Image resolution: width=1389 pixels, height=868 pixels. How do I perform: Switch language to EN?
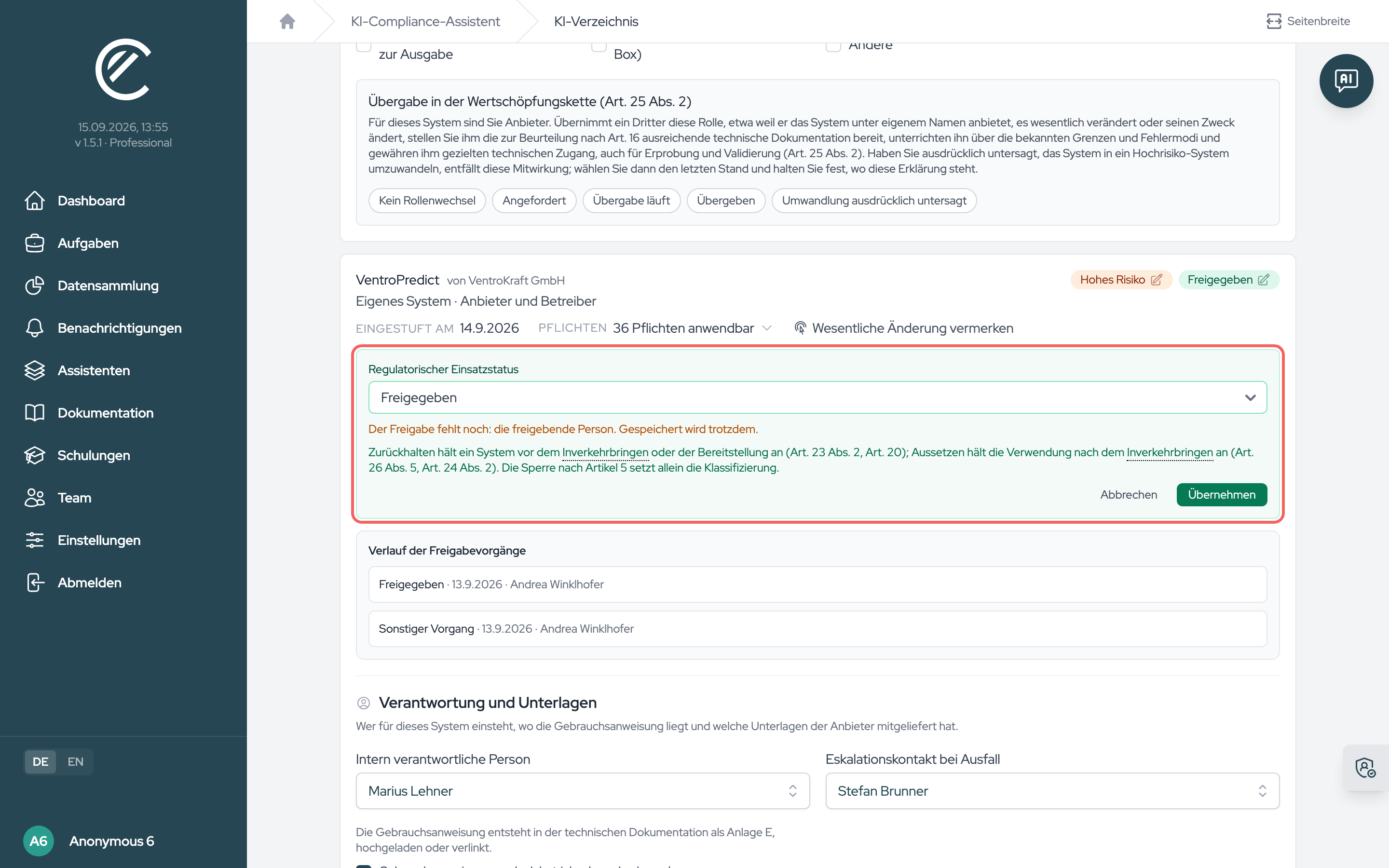[75, 762]
